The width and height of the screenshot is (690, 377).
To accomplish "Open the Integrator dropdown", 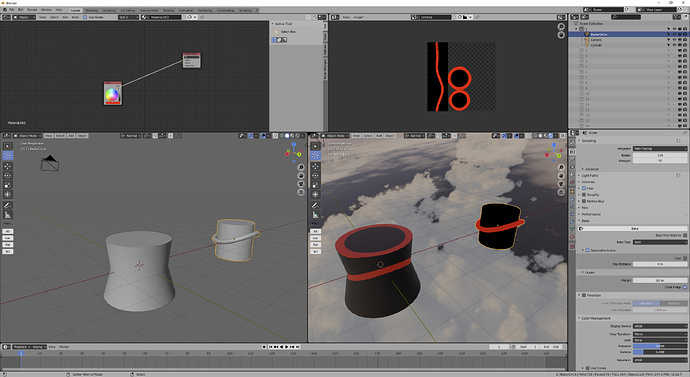I will click(660, 149).
